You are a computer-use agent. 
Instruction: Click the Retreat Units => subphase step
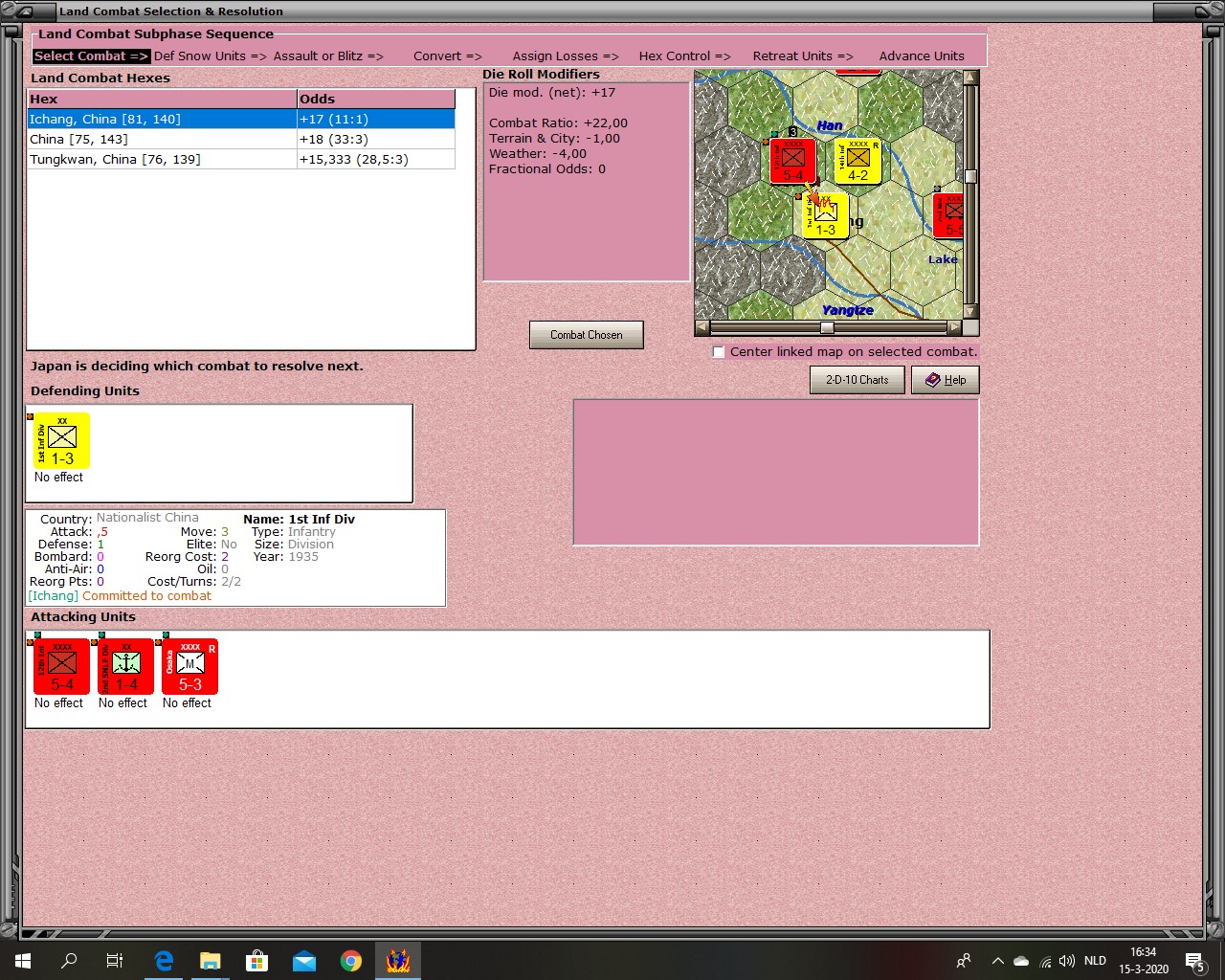(803, 56)
